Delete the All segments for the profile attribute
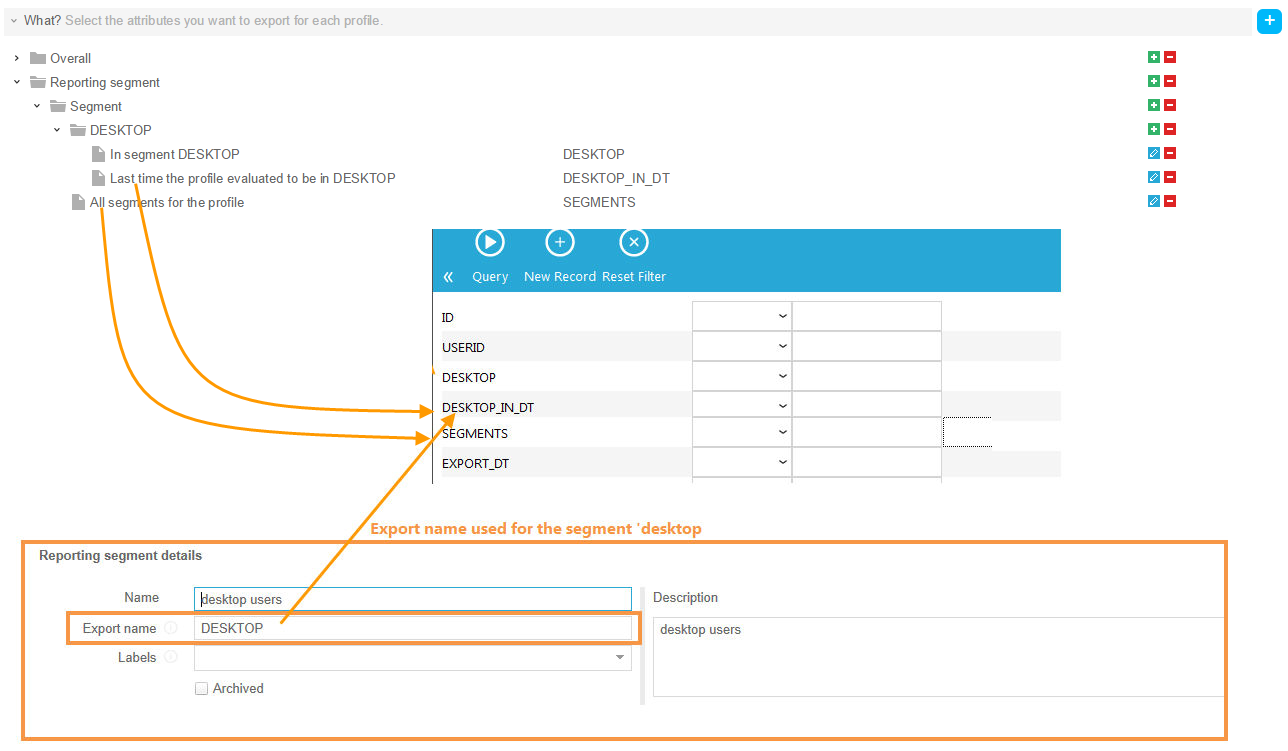Screen dimensions: 1288x751 1170,202
